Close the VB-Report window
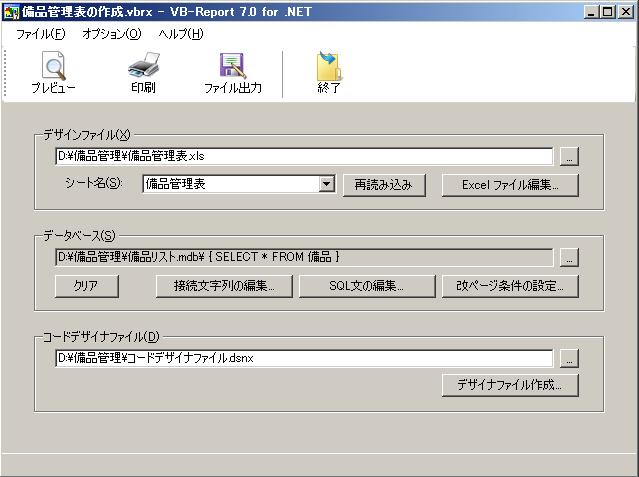 (626, 12)
